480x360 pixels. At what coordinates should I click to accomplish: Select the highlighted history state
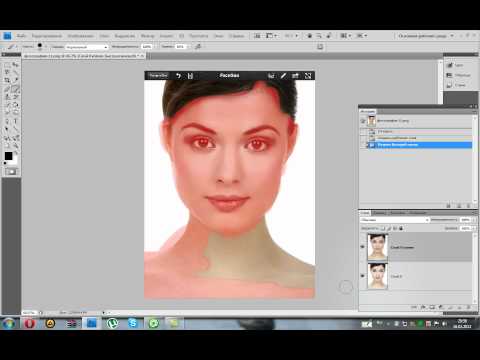[419, 145]
